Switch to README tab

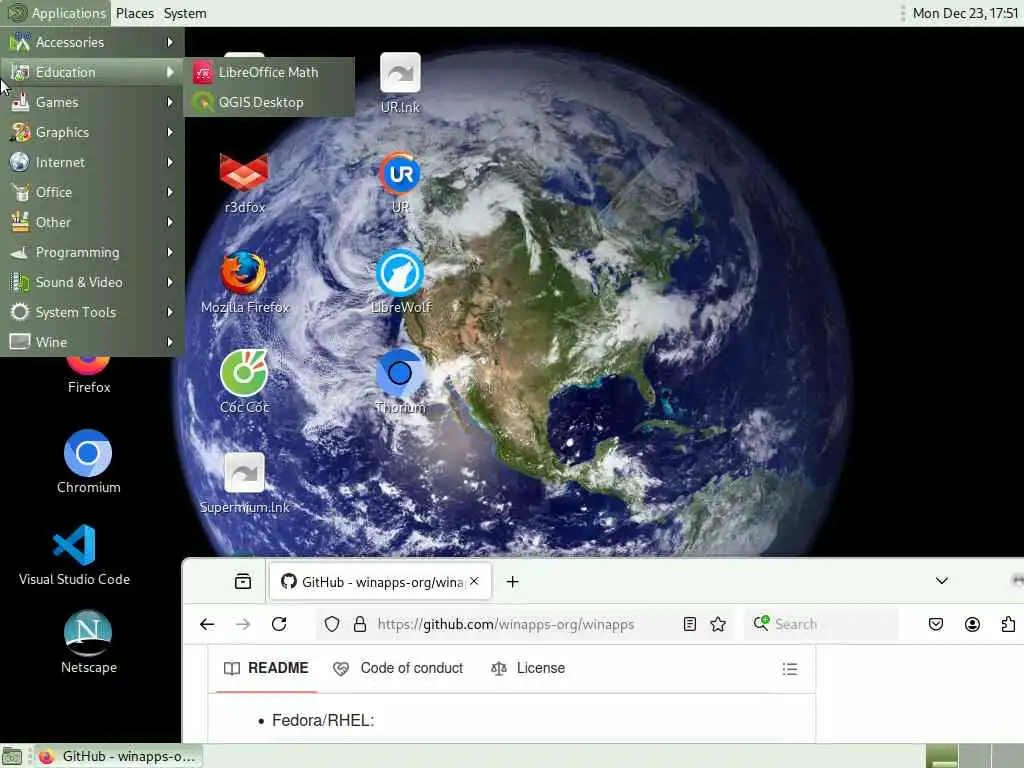(x=266, y=668)
